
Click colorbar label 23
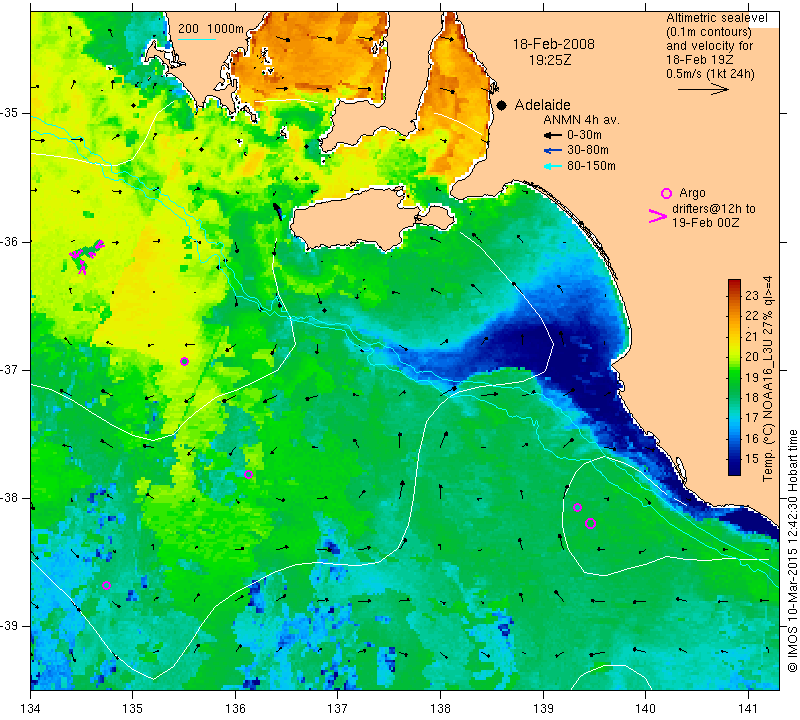point(752,295)
